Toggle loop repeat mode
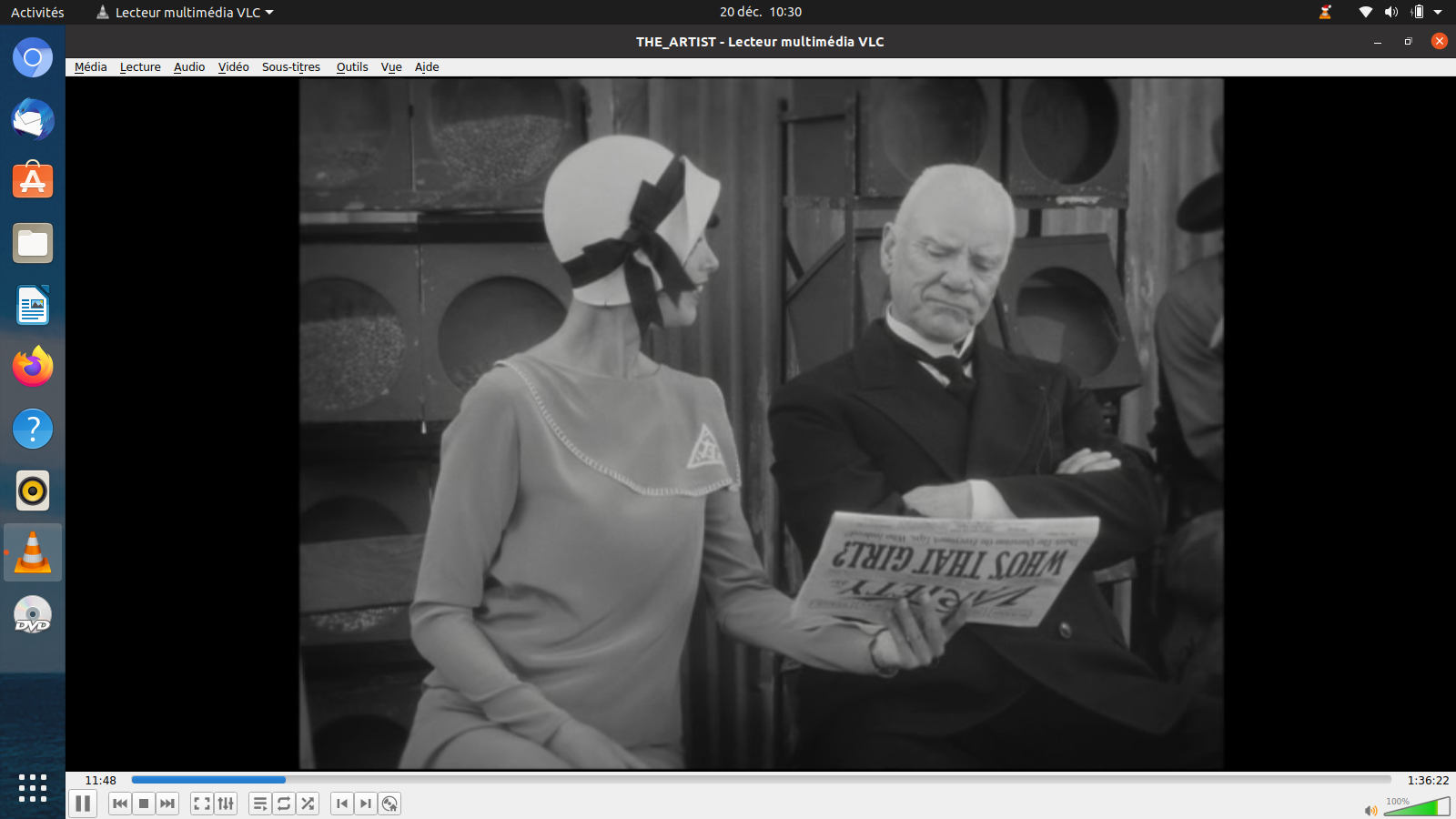The height and width of the screenshot is (819, 1456). [284, 804]
